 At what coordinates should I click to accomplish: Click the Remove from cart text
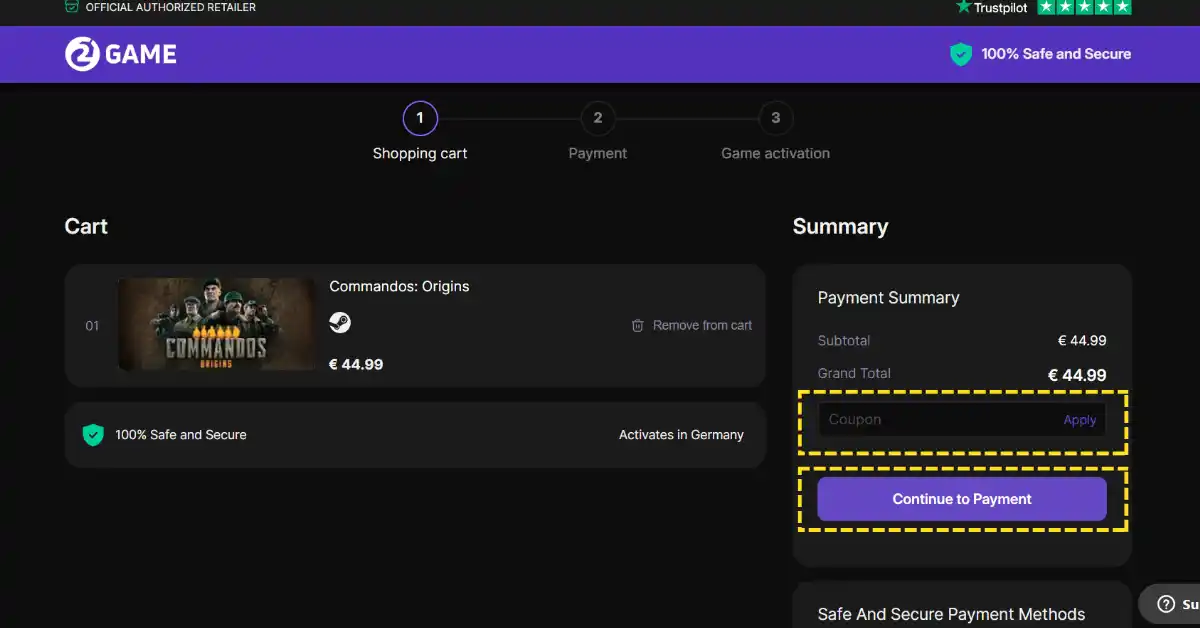702,325
